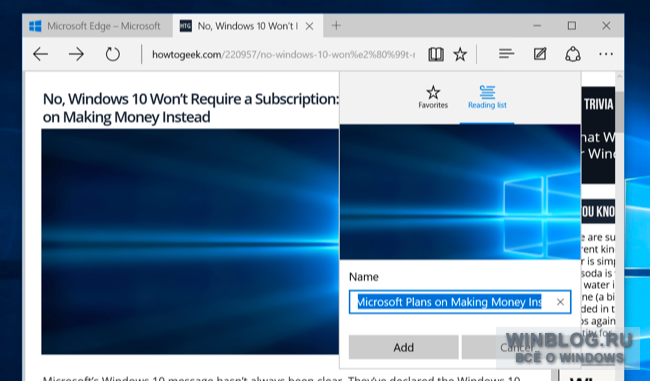
Task: Open the Share icon in the toolbar
Action: pos(573,54)
